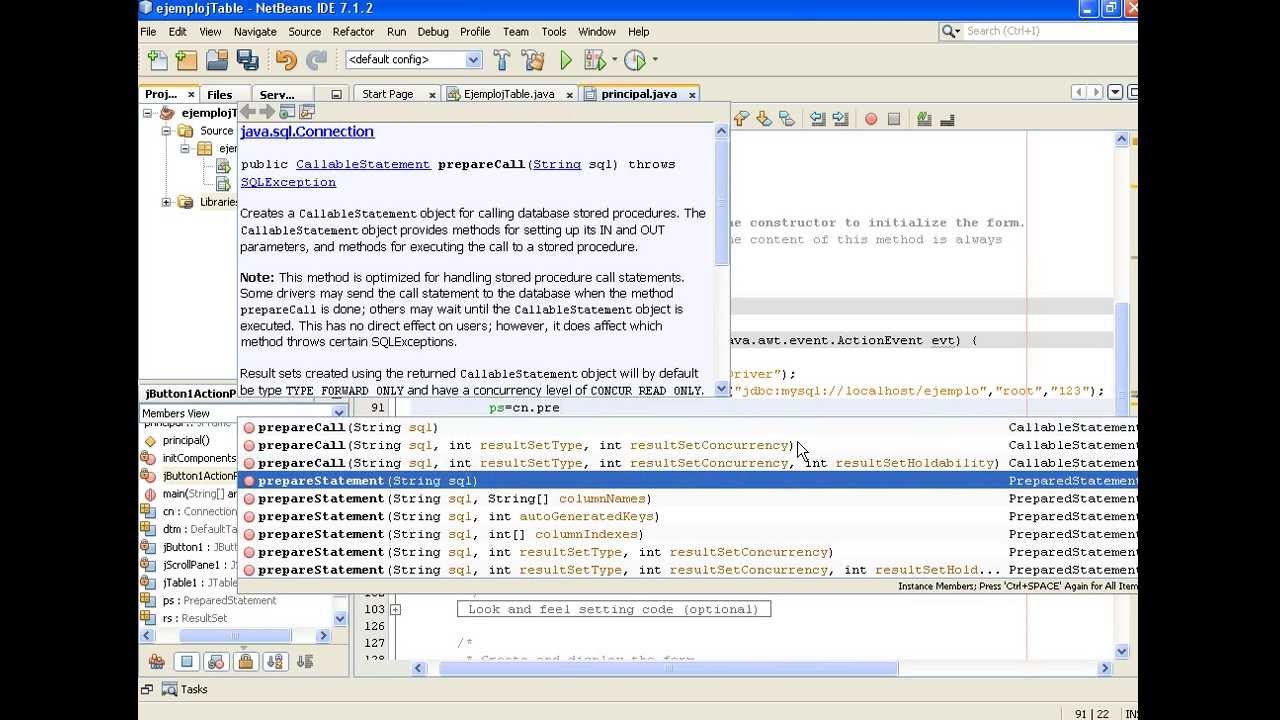Follow the String parameter type link

tap(557, 164)
